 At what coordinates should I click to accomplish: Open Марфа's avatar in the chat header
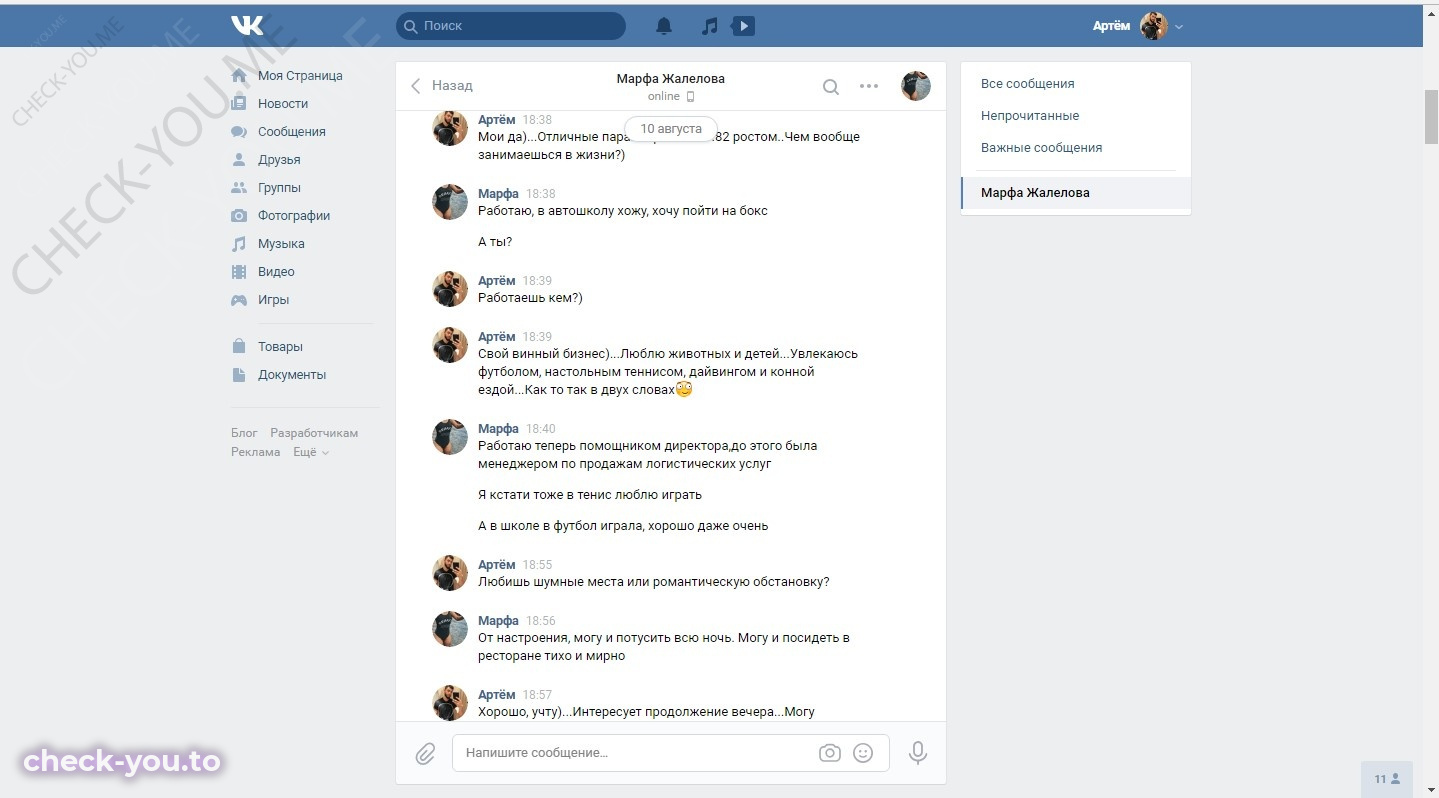pyautogui.click(x=916, y=86)
